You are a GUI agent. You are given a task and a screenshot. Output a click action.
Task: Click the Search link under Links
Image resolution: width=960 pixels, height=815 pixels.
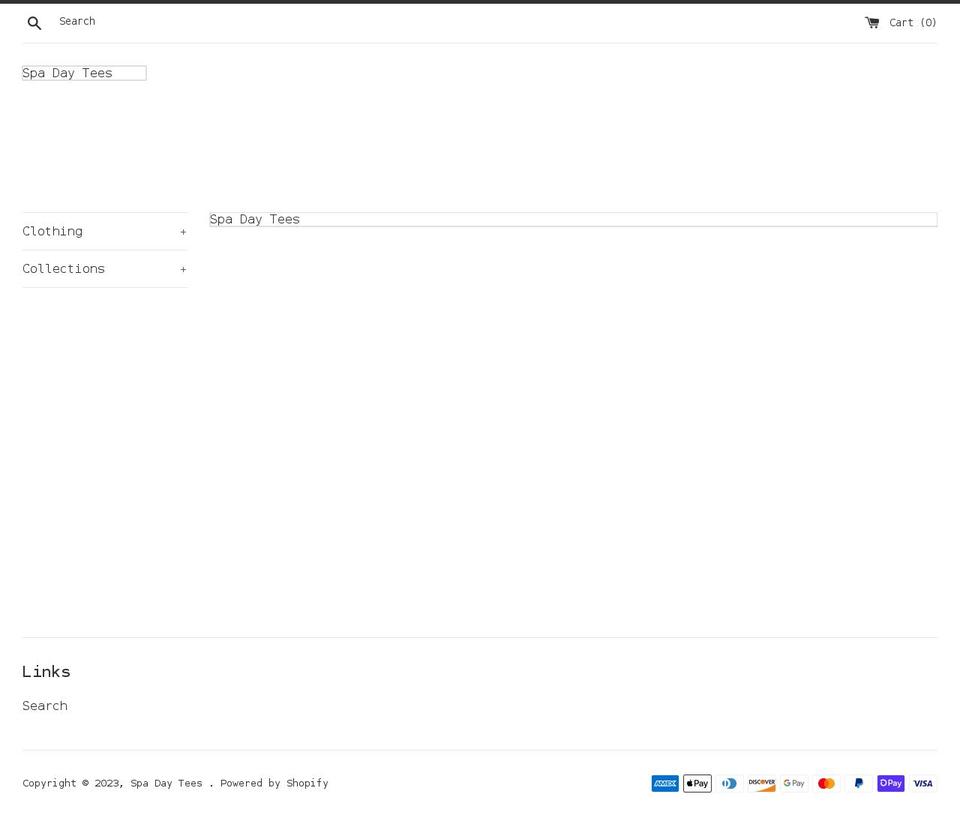click(45, 706)
